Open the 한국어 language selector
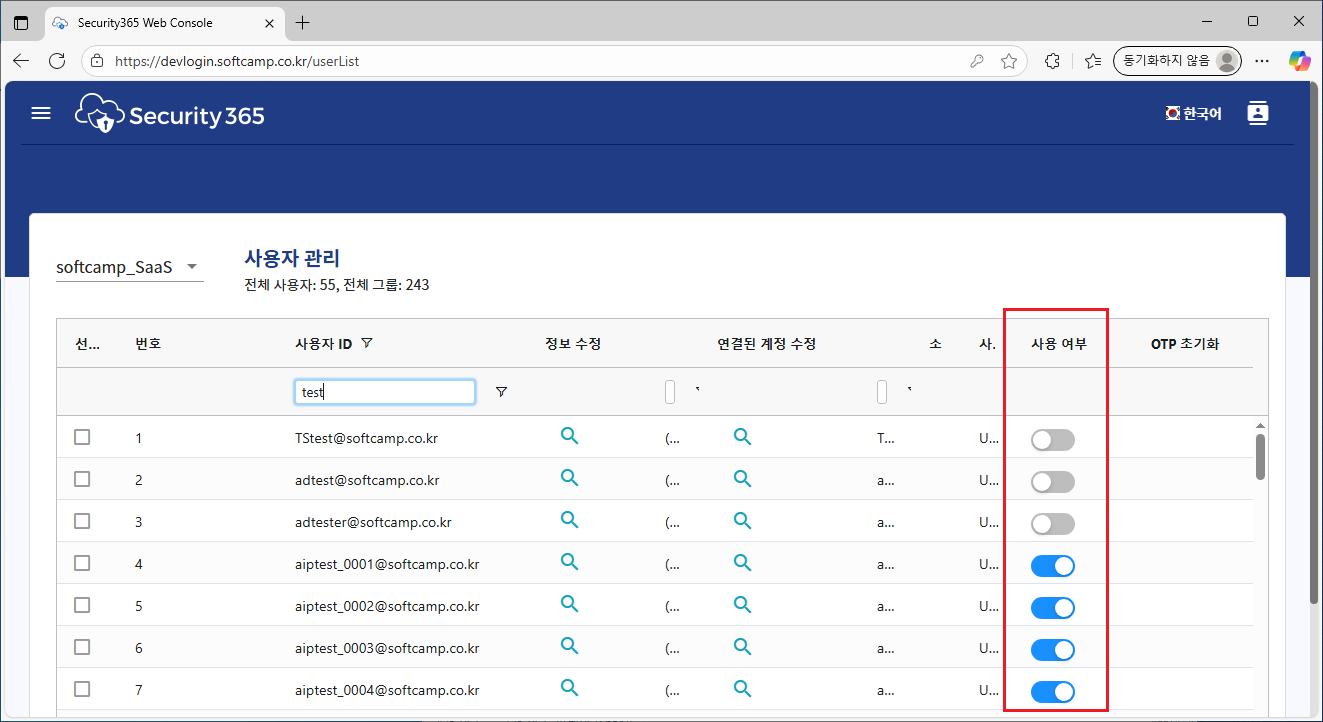This screenshot has height=722, width=1323. (x=1193, y=114)
